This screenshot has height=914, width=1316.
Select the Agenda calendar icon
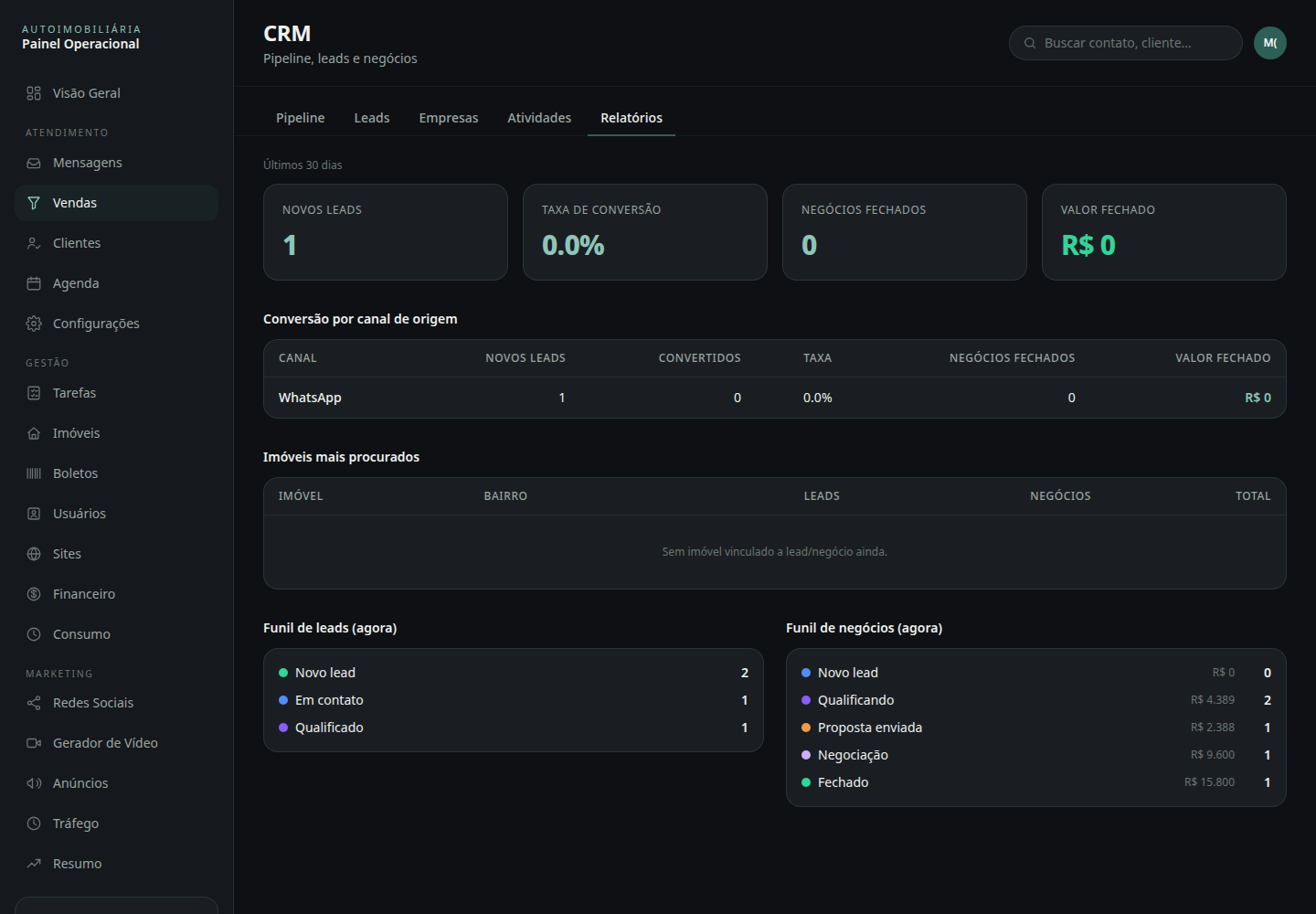coord(34,283)
